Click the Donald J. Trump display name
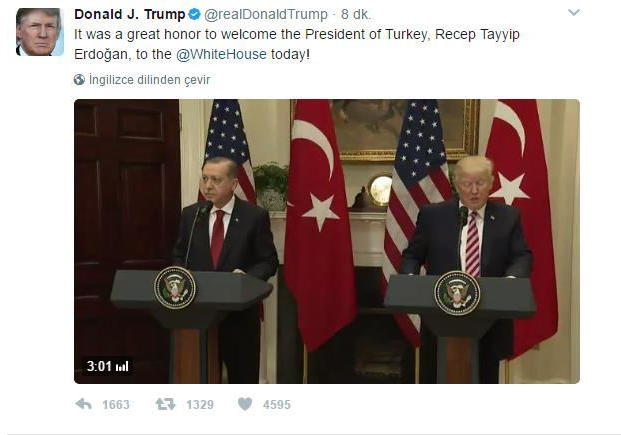The height and width of the screenshot is (435, 621). [130, 15]
